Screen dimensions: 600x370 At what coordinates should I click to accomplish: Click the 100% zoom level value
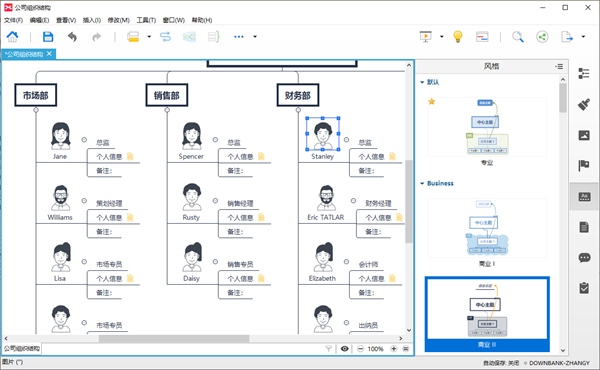(x=375, y=349)
